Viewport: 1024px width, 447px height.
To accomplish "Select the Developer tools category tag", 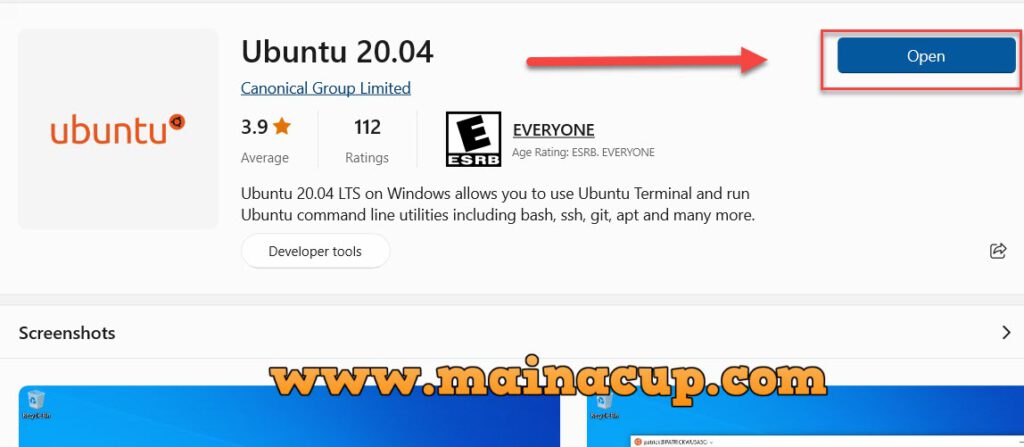I will click(315, 252).
